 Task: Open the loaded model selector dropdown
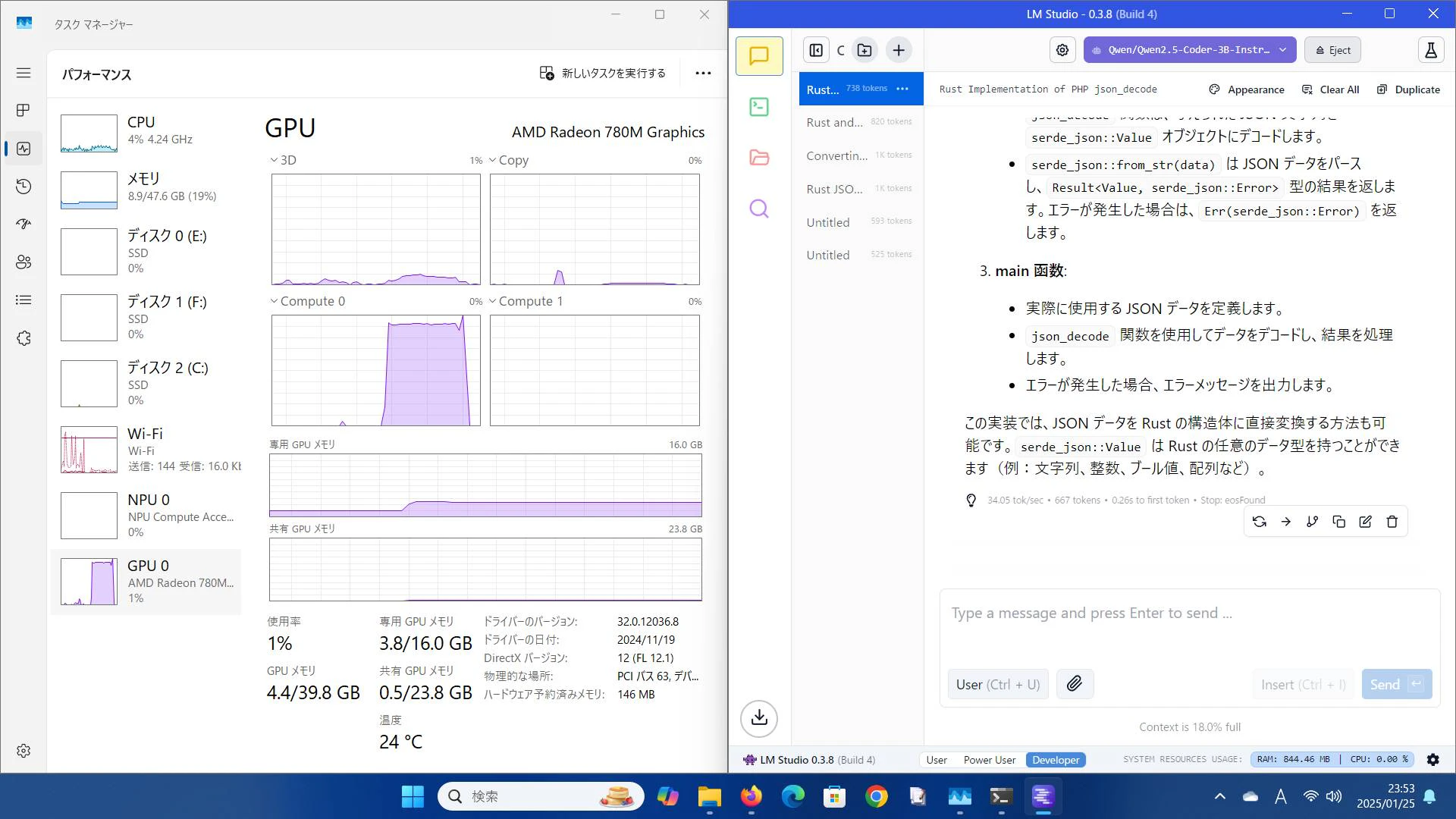(x=1190, y=50)
